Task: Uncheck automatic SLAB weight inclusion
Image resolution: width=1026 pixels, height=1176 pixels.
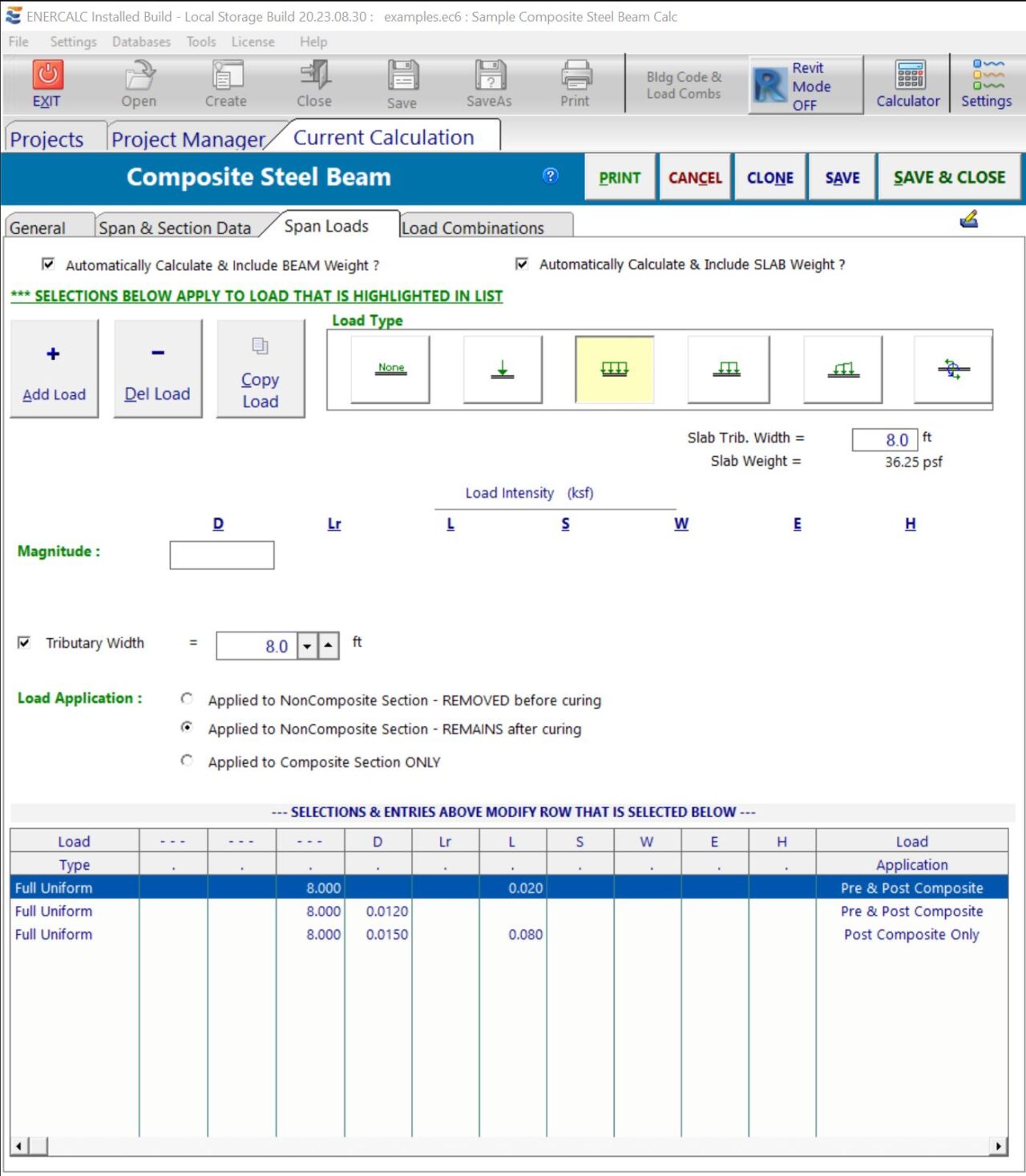Action: (522, 265)
